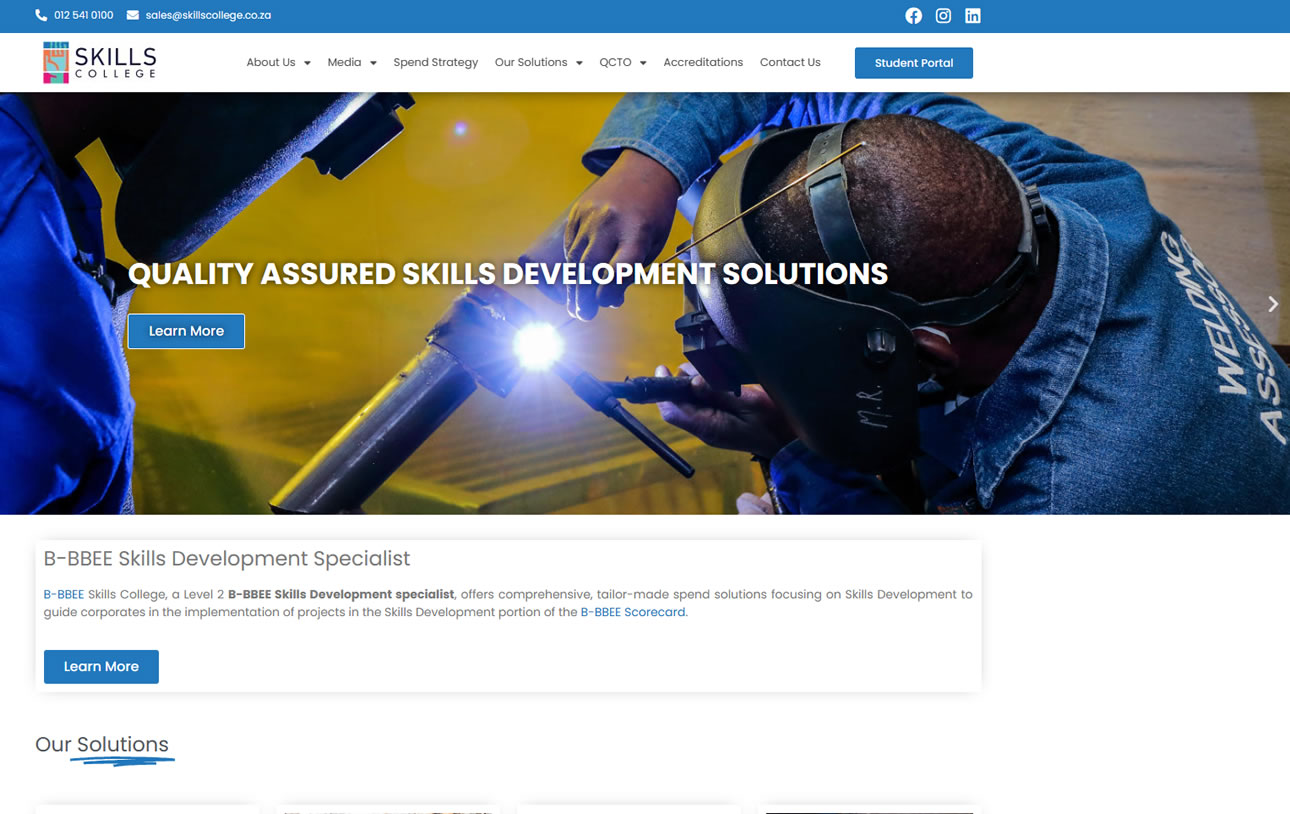Open the Facebook social icon
This screenshot has height=814, width=1290.
point(913,16)
